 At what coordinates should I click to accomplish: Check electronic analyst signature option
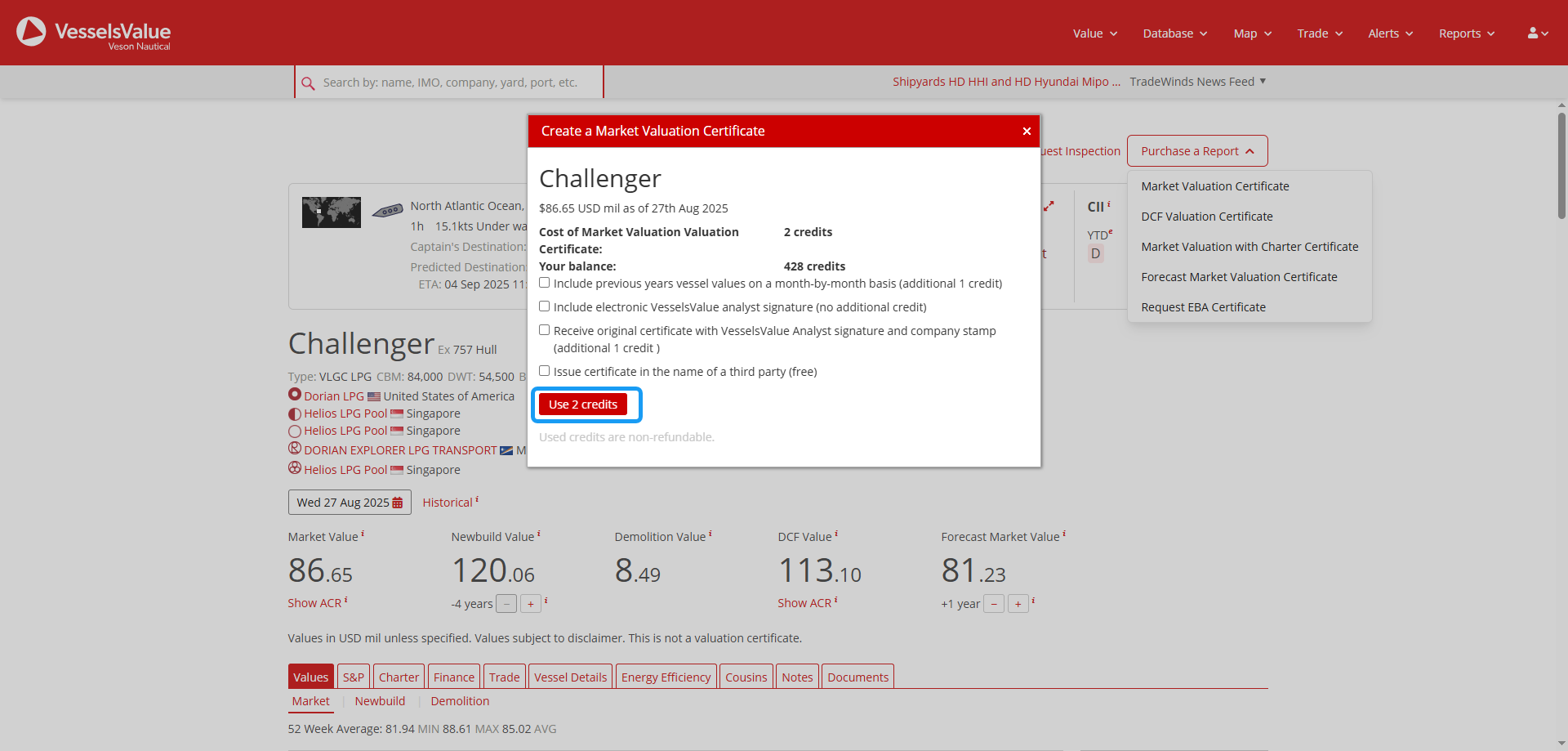pos(545,306)
